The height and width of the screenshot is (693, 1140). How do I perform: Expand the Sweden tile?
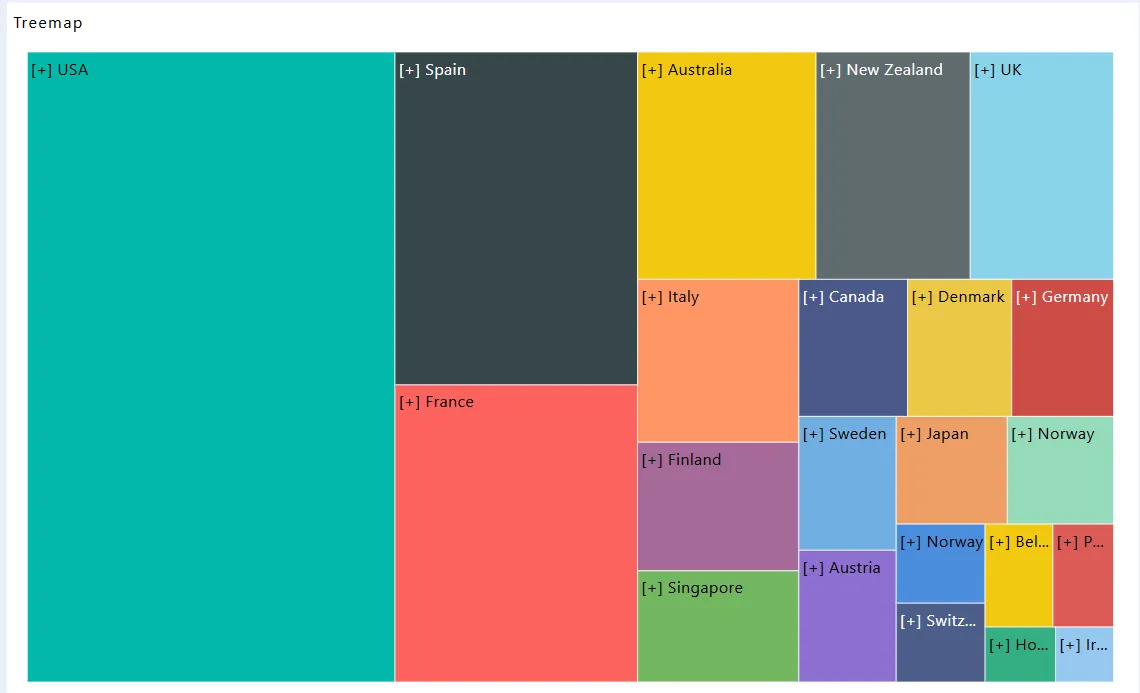tap(847, 483)
